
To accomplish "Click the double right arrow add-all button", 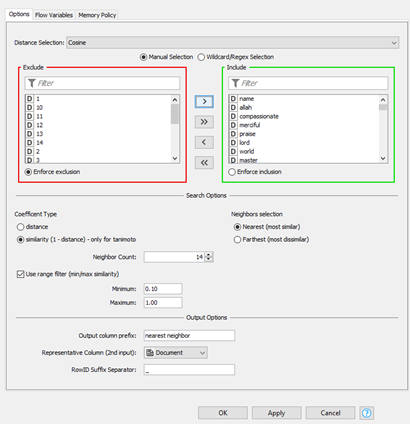I will pyautogui.click(x=204, y=122).
